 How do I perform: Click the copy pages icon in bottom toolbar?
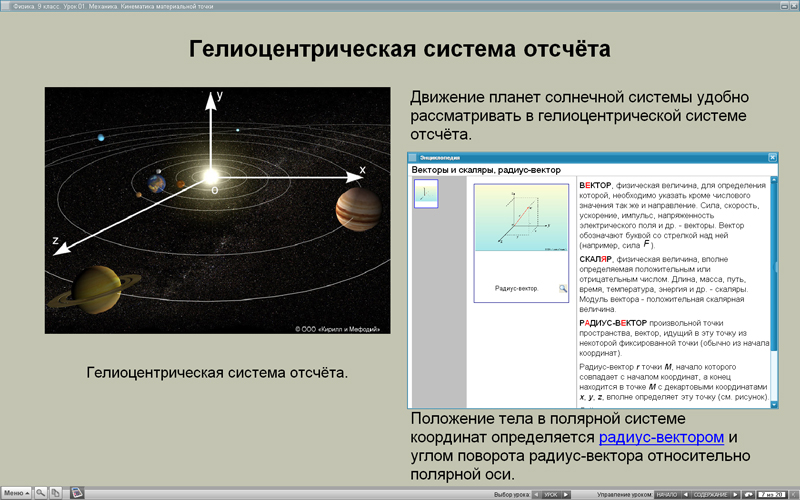[56, 493]
